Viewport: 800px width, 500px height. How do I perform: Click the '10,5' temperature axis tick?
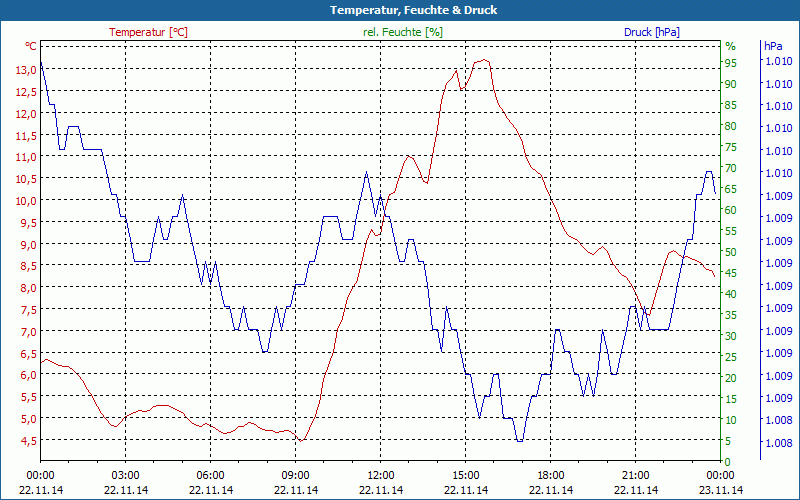tap(26, 179)
